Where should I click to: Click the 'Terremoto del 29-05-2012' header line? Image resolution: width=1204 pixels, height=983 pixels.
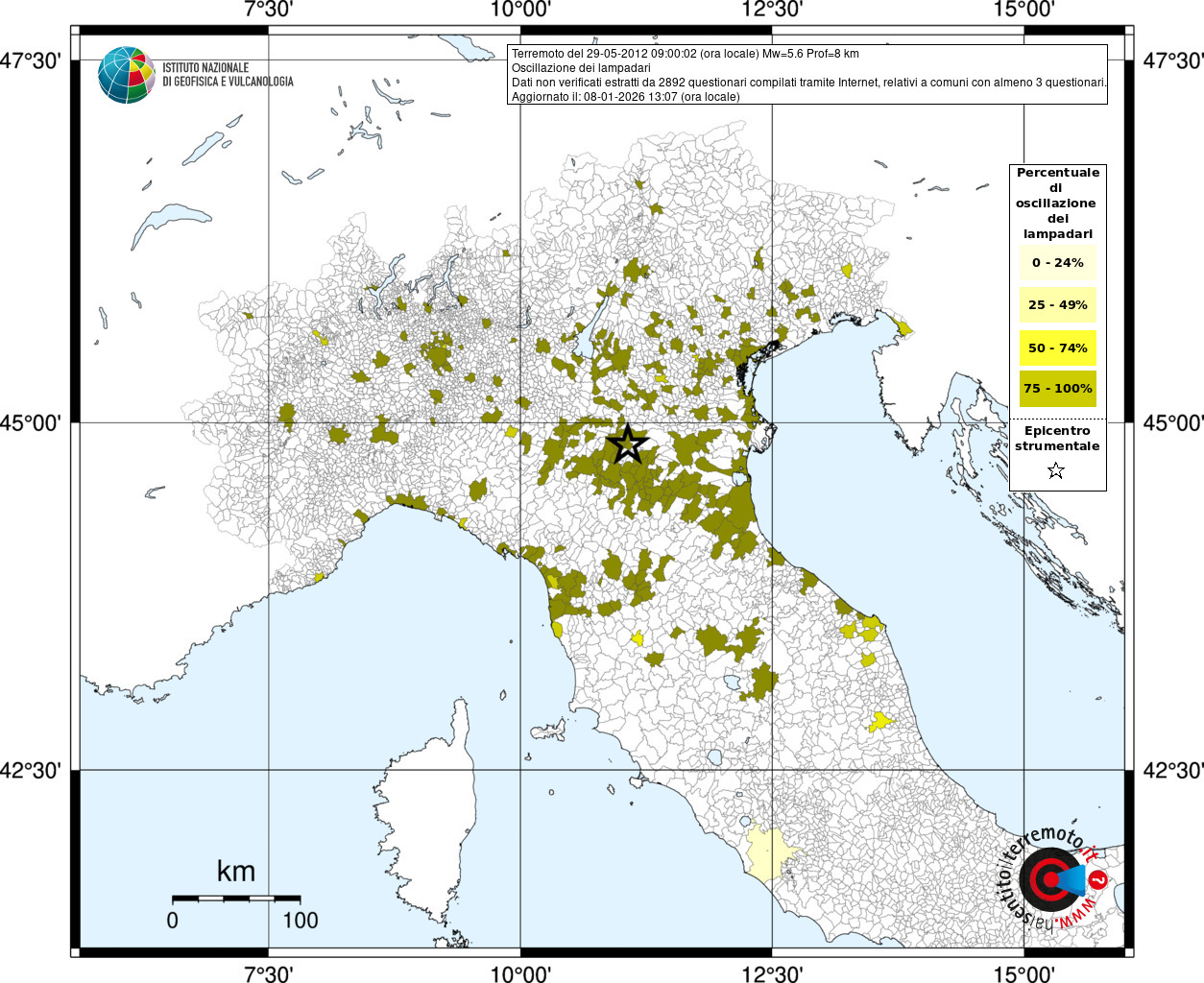pos(686,54)
